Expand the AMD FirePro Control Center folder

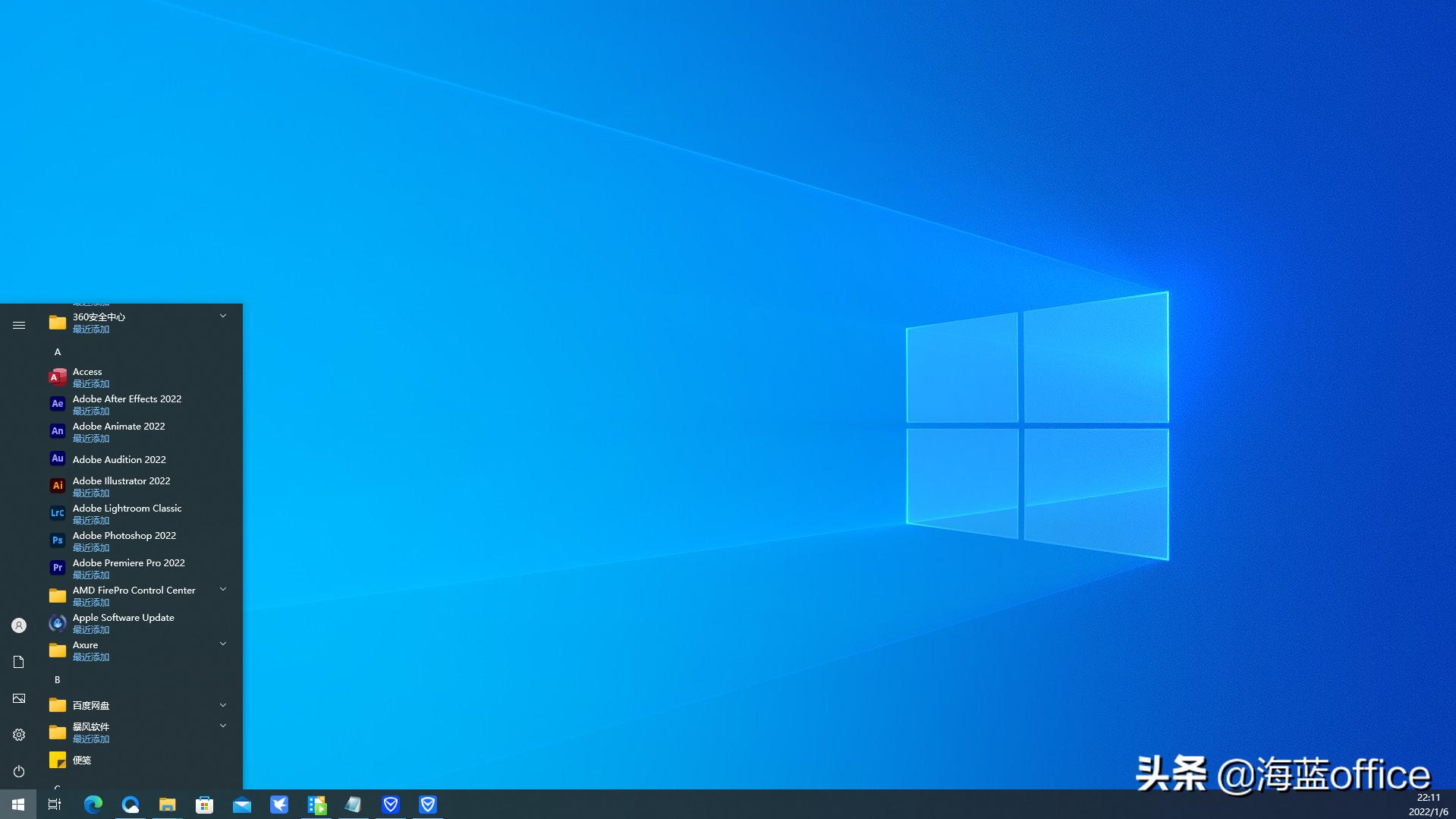222,589
